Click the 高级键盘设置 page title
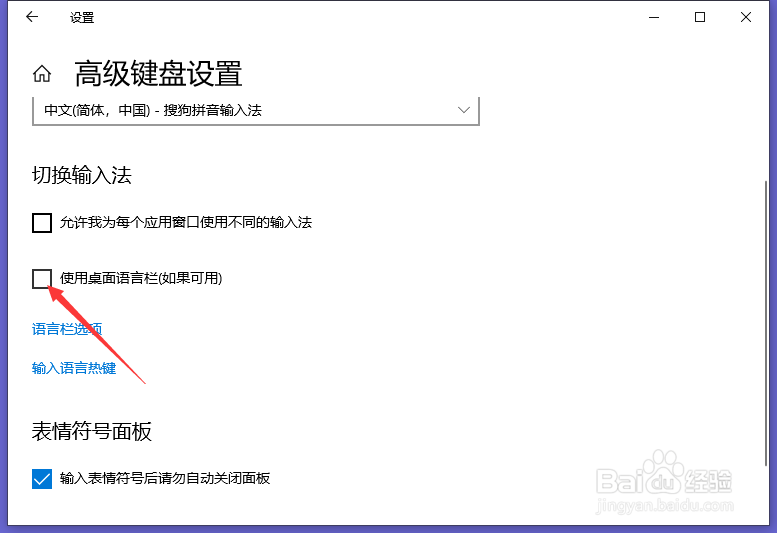Screen dimensions: 777x533 [x=158, y=74]
